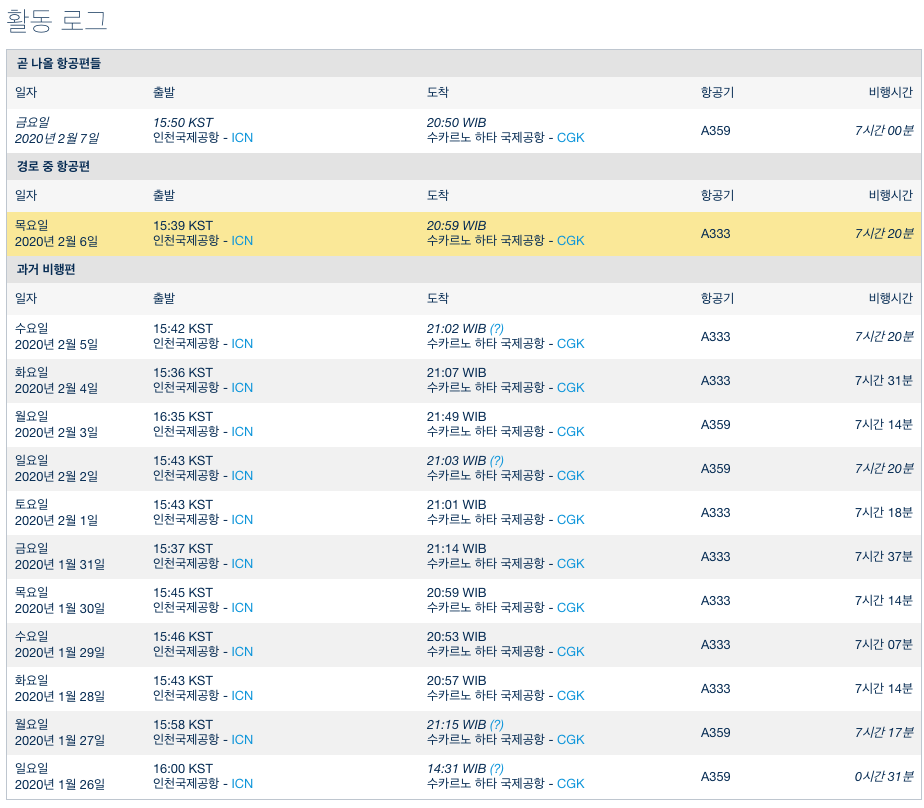
Task: Click A359 aircraft in February 7 row
Action: [x=715, y=131]
